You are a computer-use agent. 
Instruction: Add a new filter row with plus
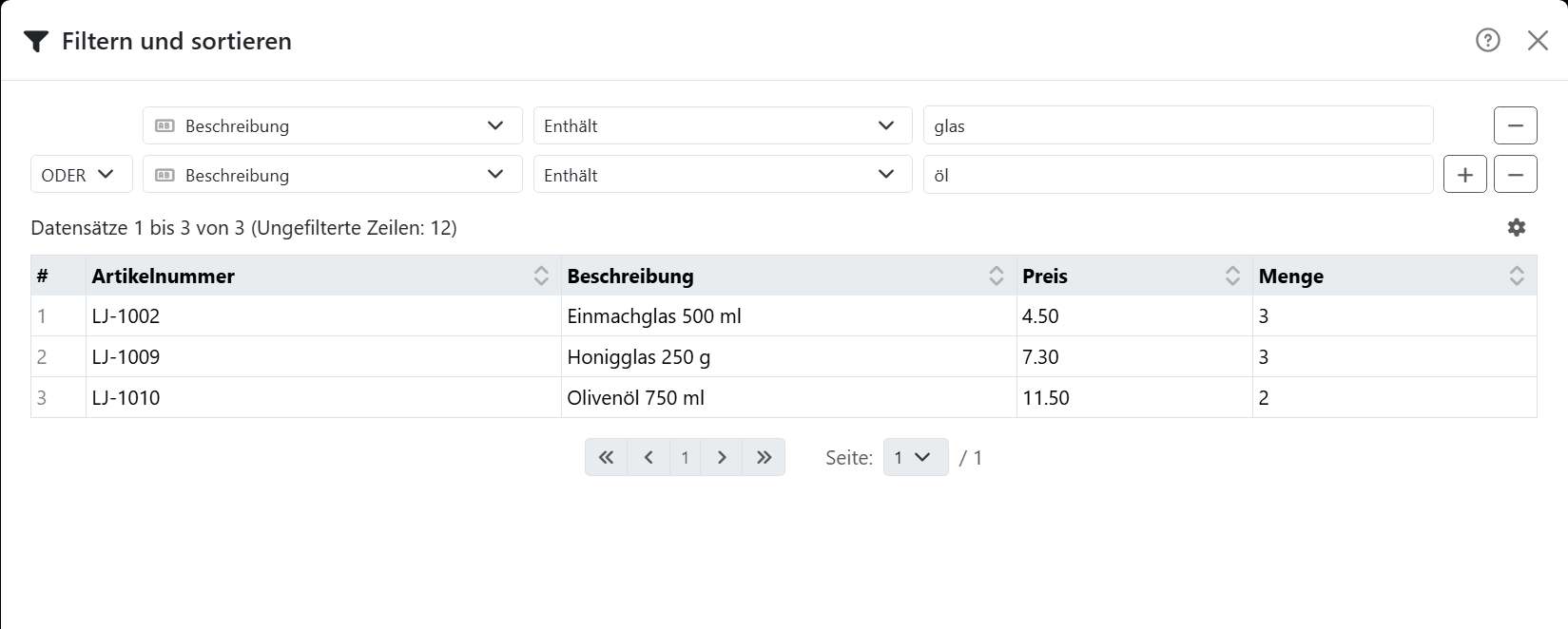(x=1465, y=175)
